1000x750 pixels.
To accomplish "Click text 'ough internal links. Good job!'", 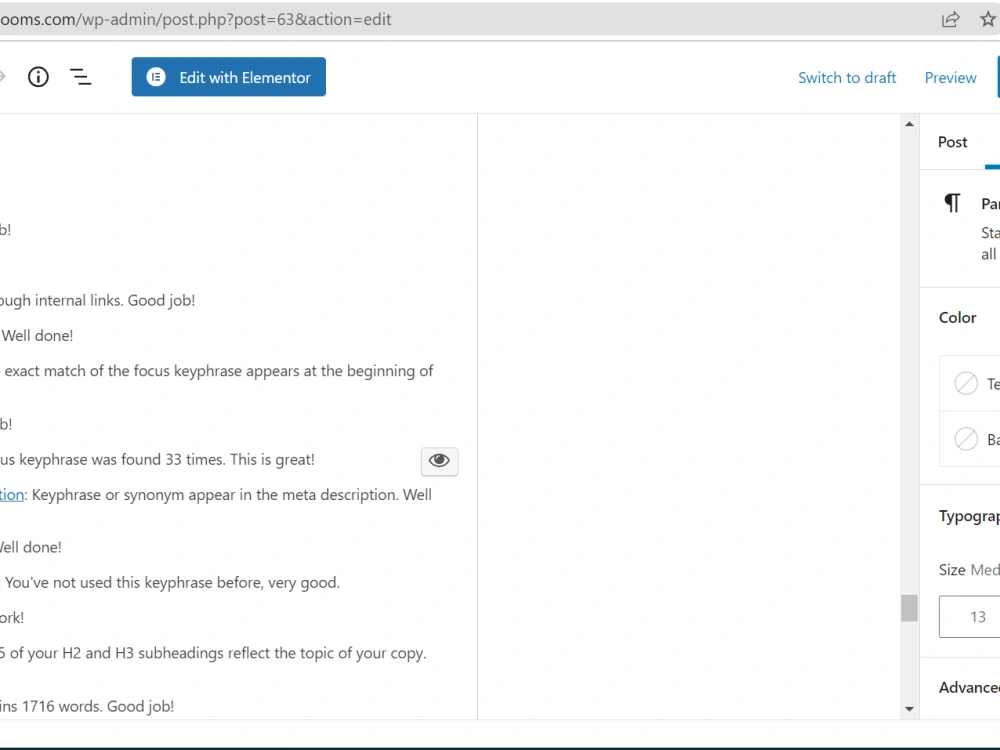I will pos(98,300).
